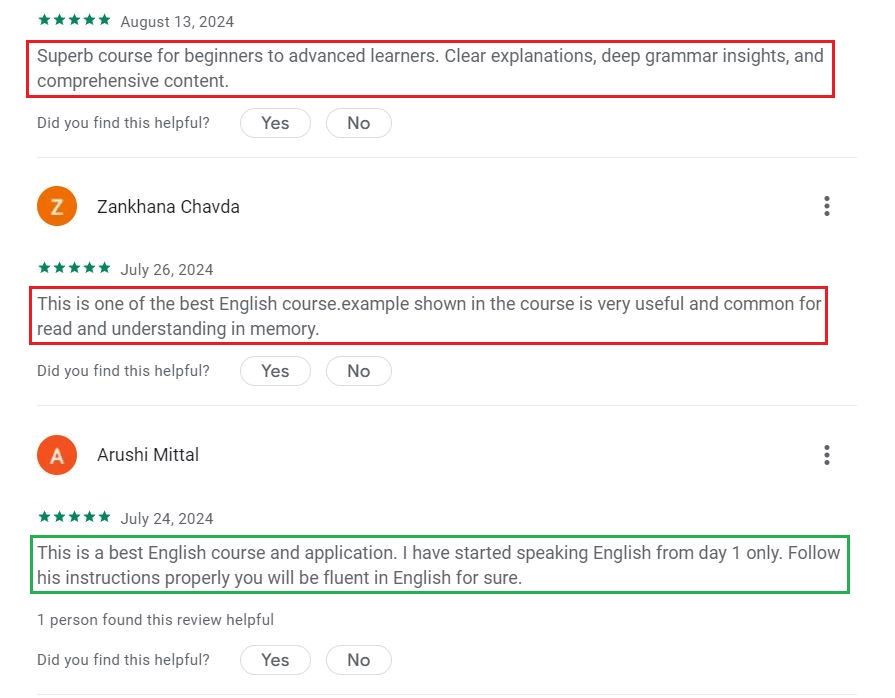The height and width of the screenshot is (698, 895).
Task: Click the star rating of July 26 review
Action: click(x=74, y=268)
